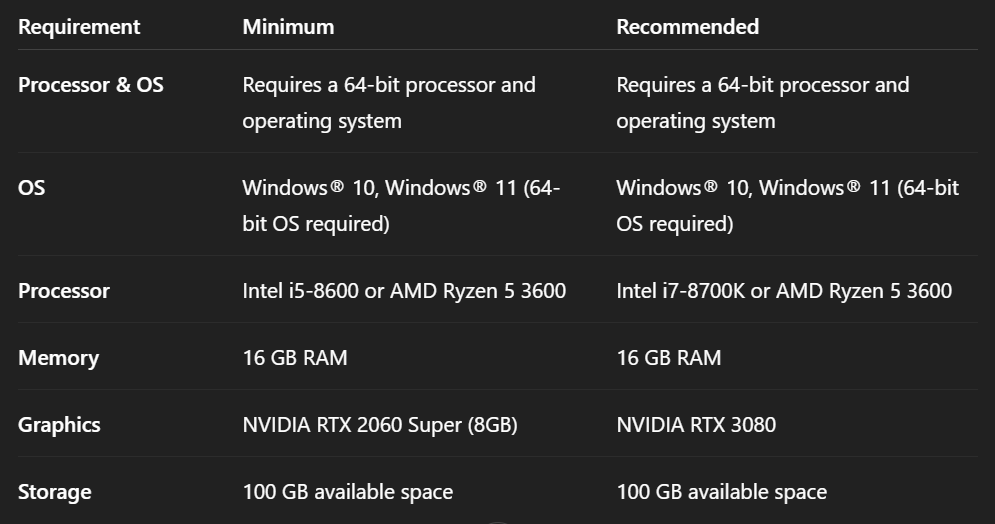The image size is (995, 524).
Task: Select the OS row label
Action: (x=31, y=188)
